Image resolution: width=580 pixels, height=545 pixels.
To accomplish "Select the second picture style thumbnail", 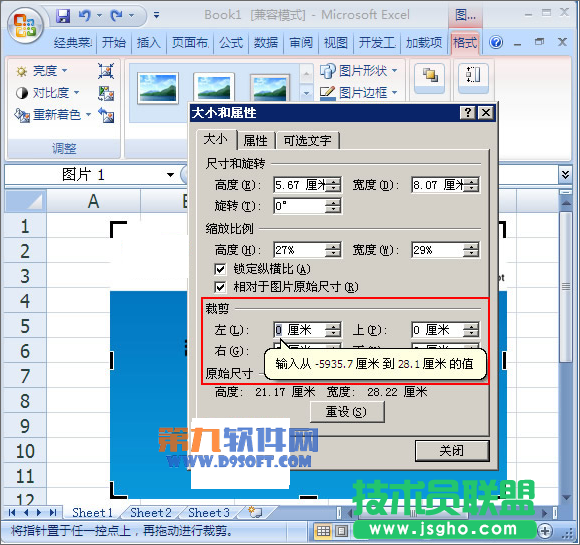I will click(x=213, y=87).
